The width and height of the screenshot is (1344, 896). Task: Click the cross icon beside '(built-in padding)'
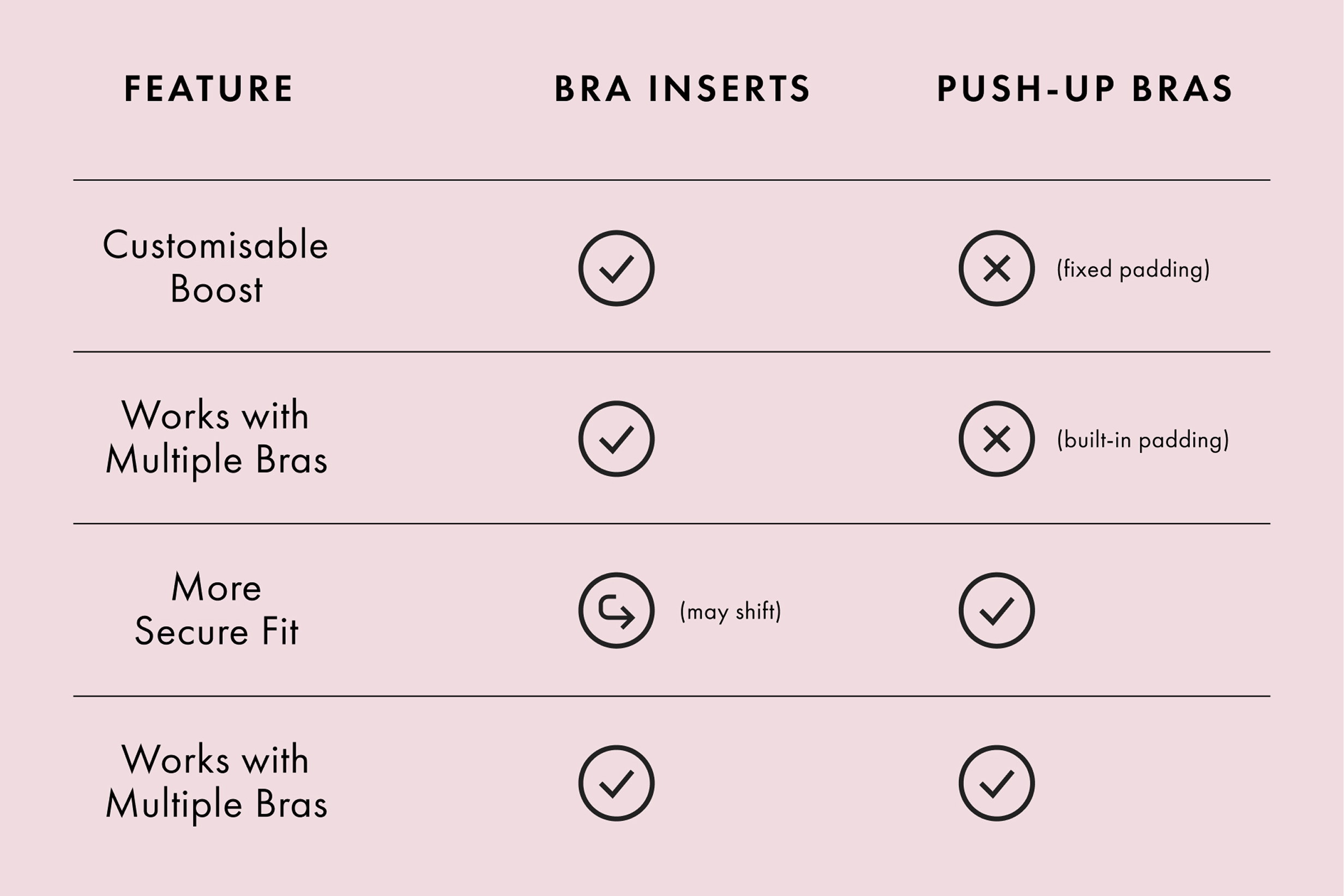point(997,439)
